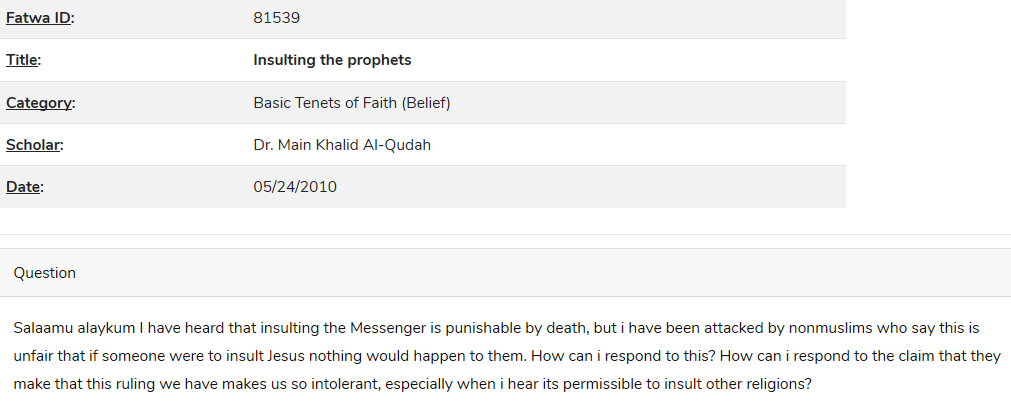This screenshot has height=404, width=1011.
Task: Click the Title label
Action: tap(23, 60)
